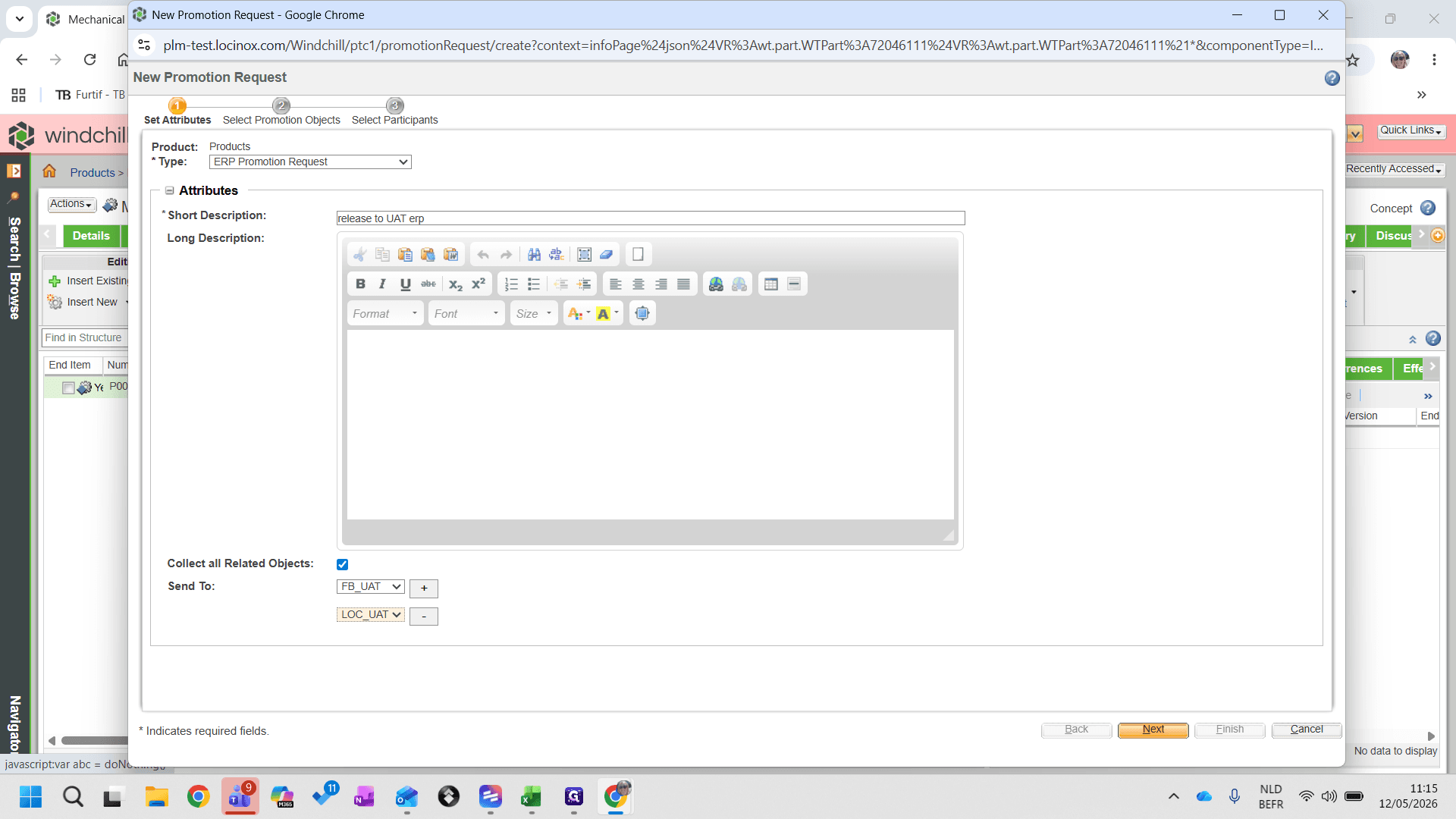Insert a table in the editor

[771, 284]
